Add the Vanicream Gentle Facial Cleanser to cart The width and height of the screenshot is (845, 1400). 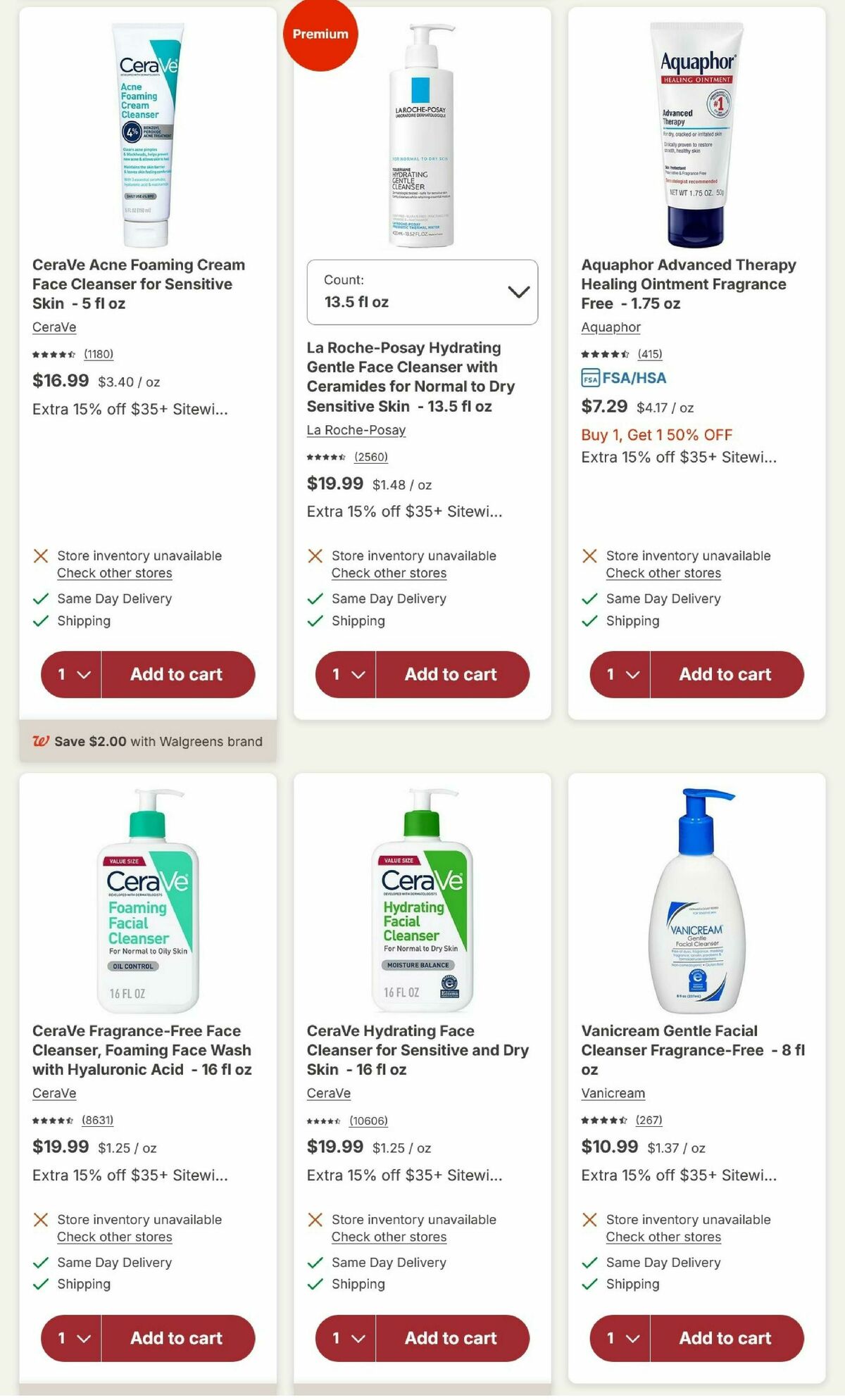tap(726, 1338)
